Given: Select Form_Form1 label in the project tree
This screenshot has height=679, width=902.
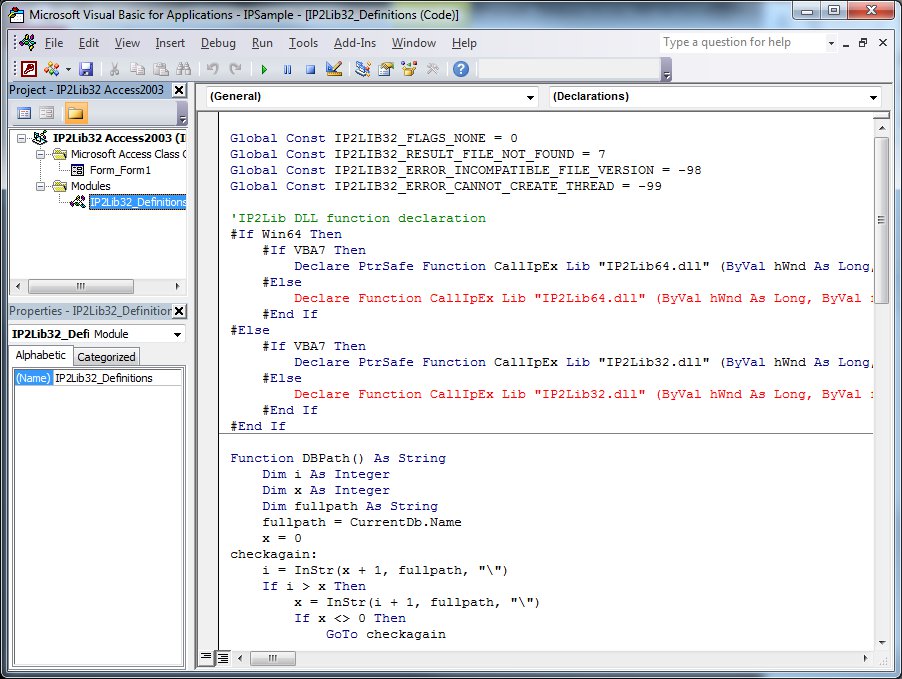Looking at the screenshot, I should 120,170.
